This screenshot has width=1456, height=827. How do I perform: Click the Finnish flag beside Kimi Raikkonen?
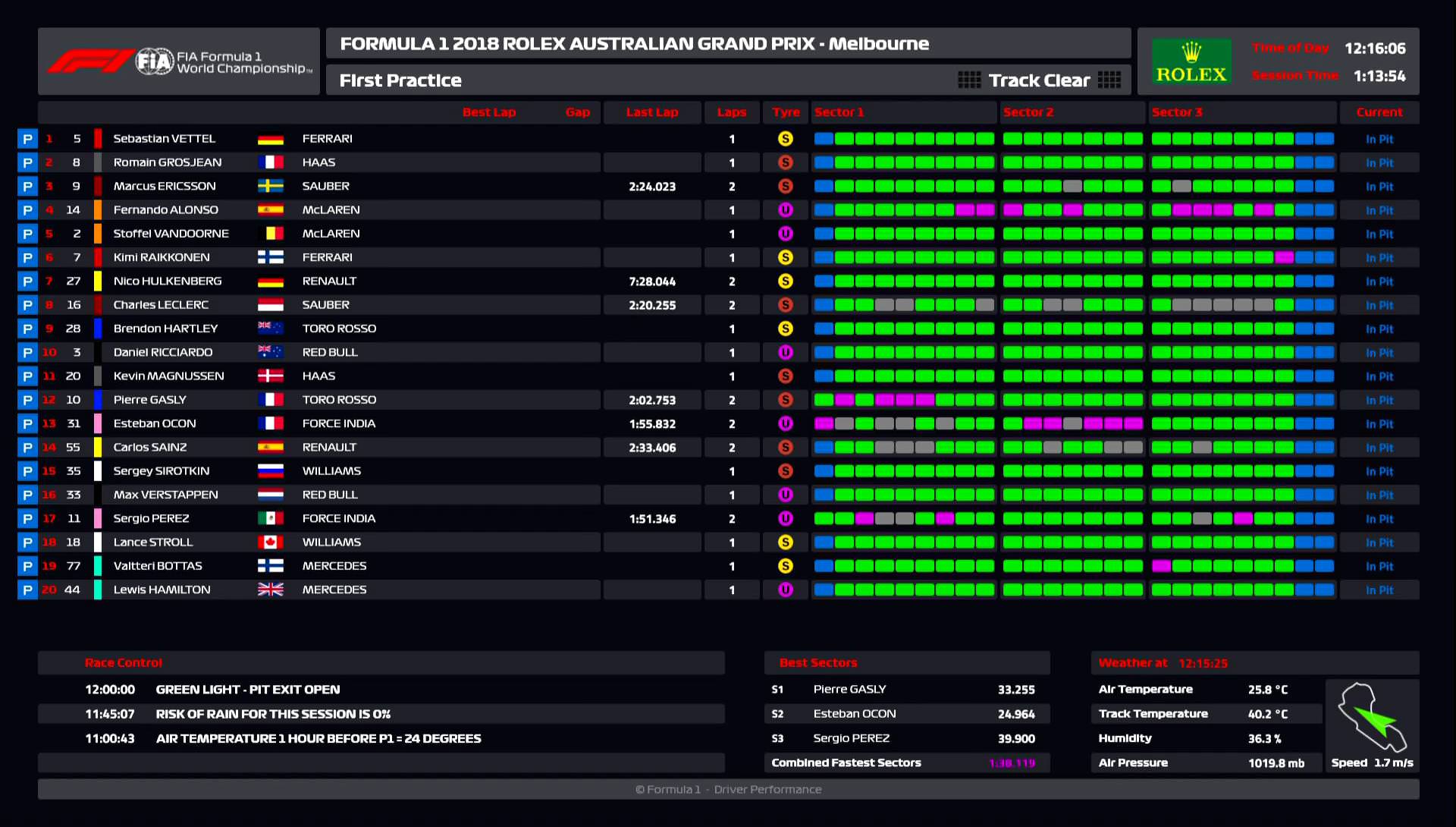pyautogui.click(x=271, y=257)
